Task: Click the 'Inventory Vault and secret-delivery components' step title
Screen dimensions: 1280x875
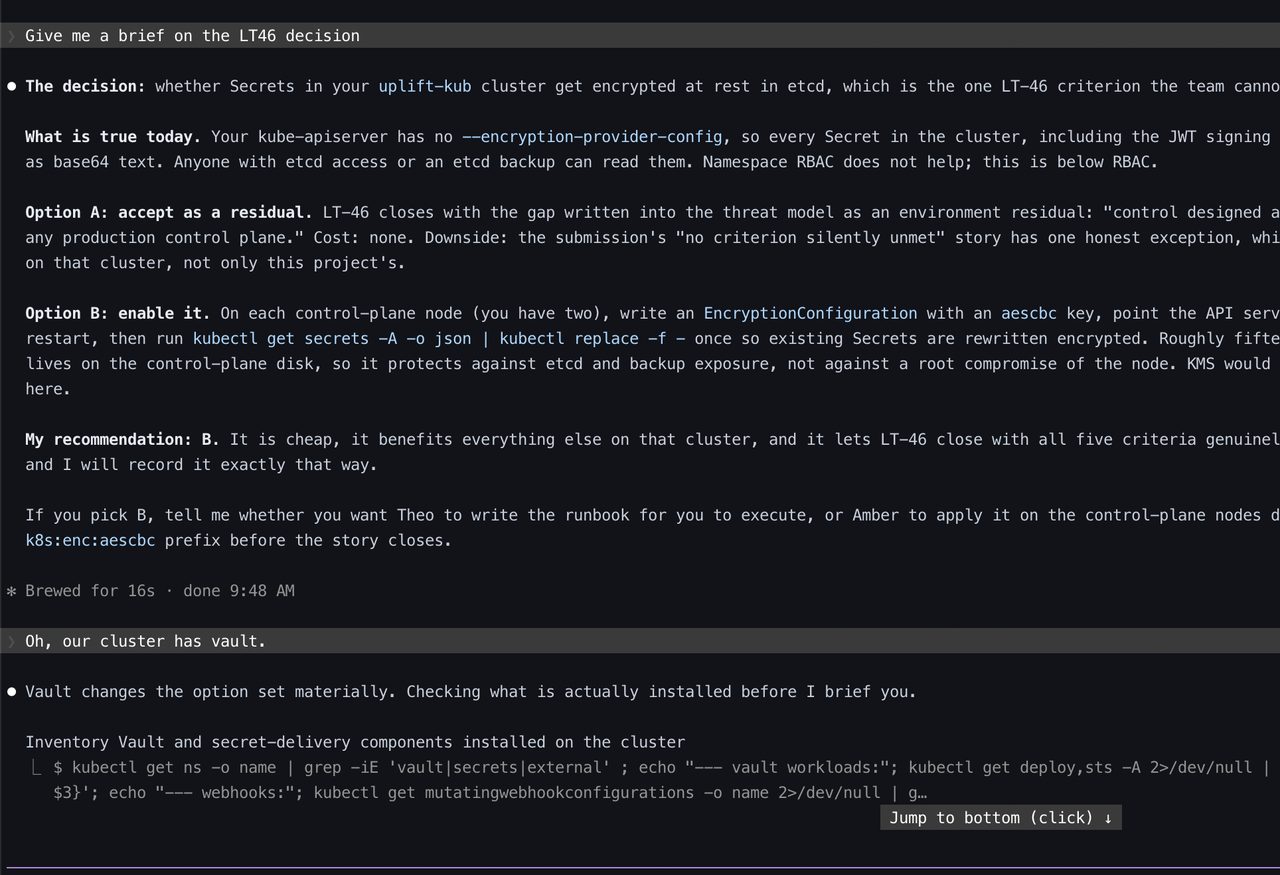Action: click(x=355, y=742)
